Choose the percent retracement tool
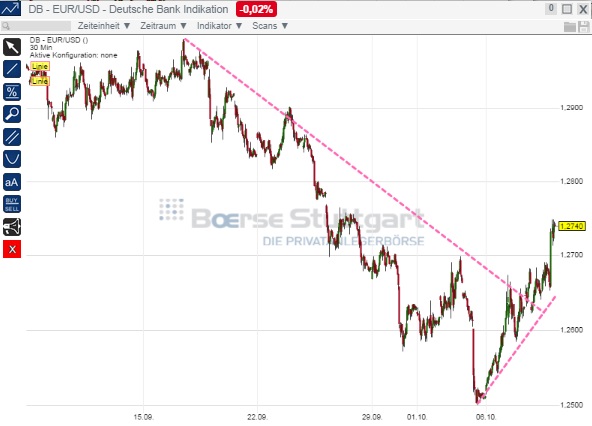 12,92
